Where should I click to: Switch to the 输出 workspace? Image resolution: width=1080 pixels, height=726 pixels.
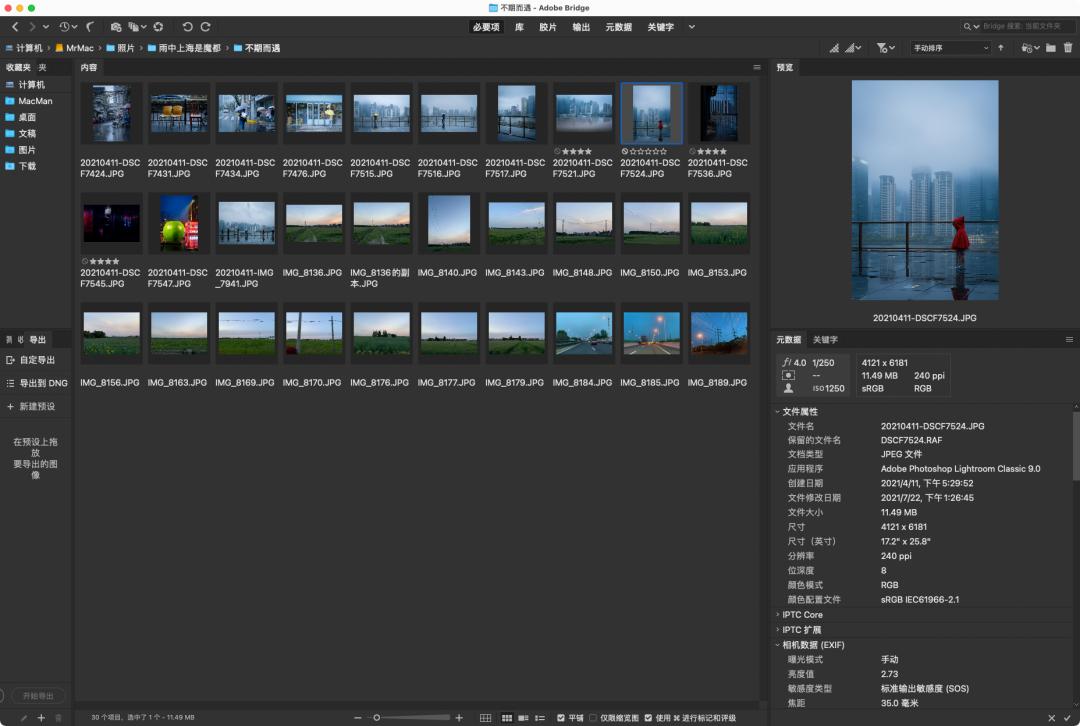581,27
